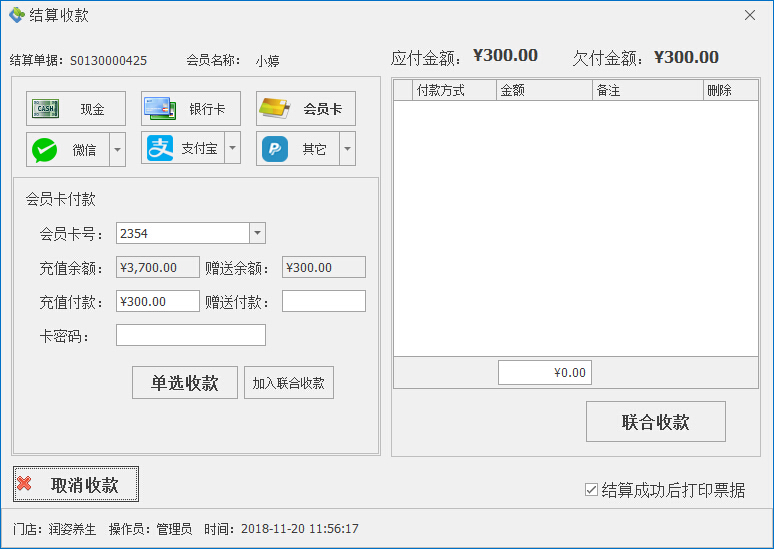Pick the WeChat (微信) payment icon
The width and height of the screenshot is (774, 549).
45,150
